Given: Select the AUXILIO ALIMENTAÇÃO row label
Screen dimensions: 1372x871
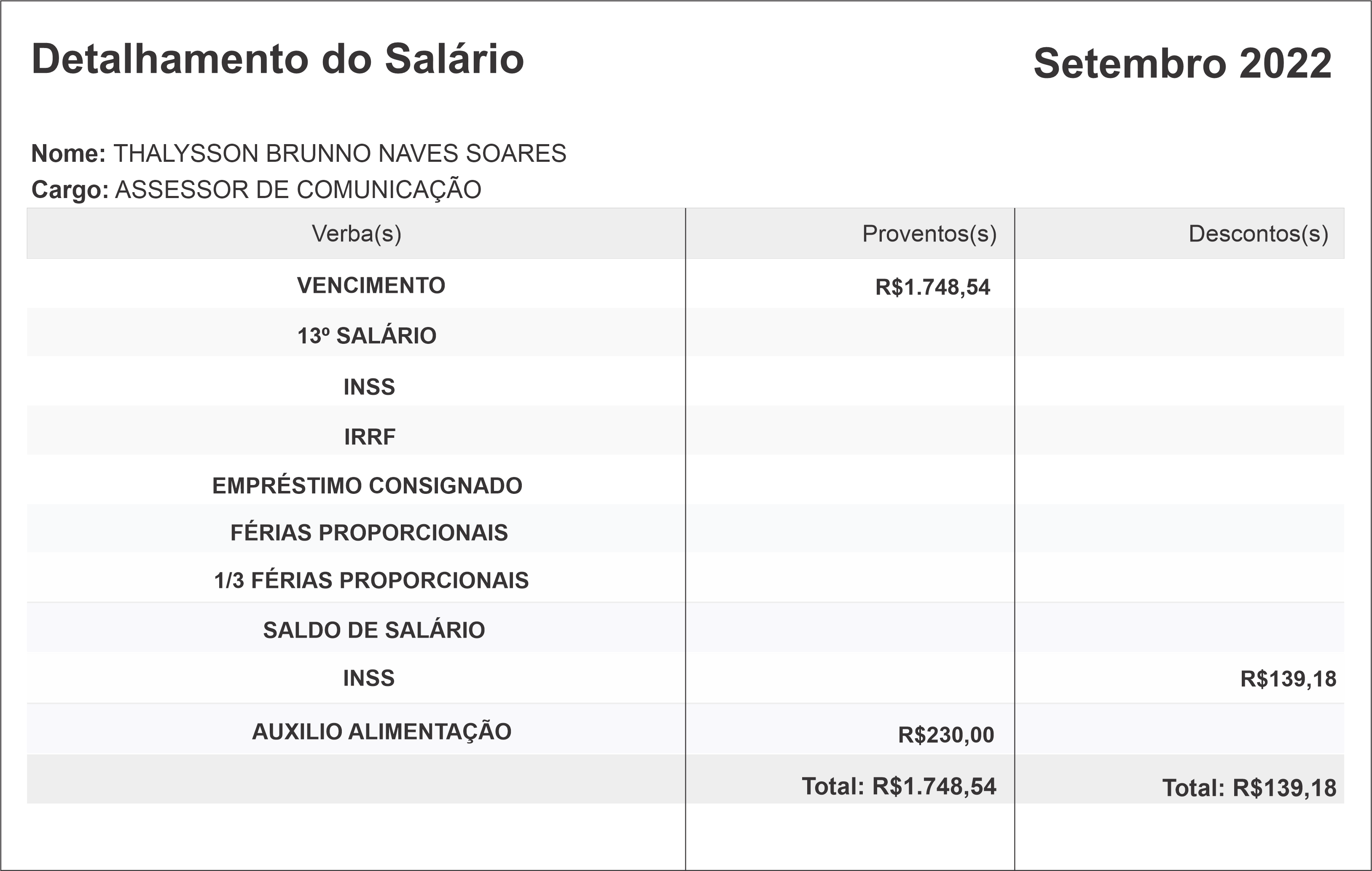Looking at the screenshot, I should point(381,732).
